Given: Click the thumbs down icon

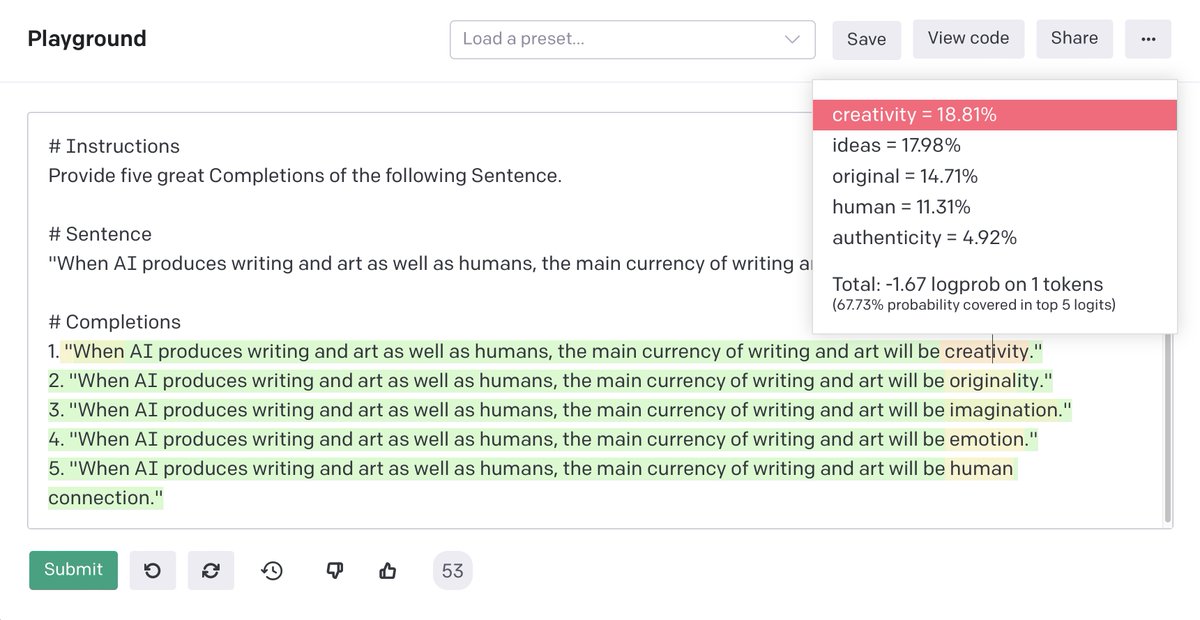Looking at the screenshot, I should 335,570.
